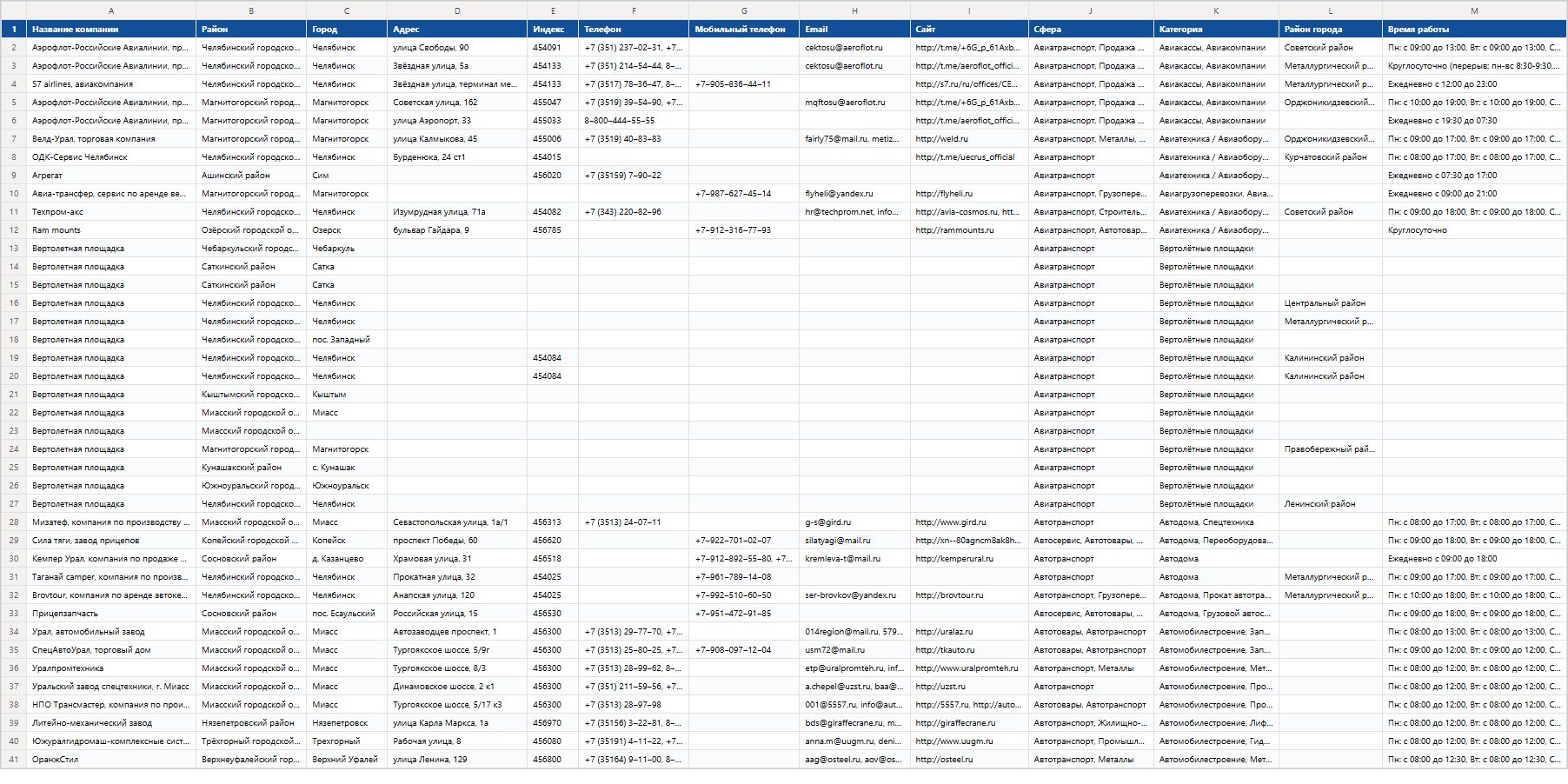Click the city cell 'пос. Западный'
This screenshot has height=784, width=1568.
tap(347, 339)
